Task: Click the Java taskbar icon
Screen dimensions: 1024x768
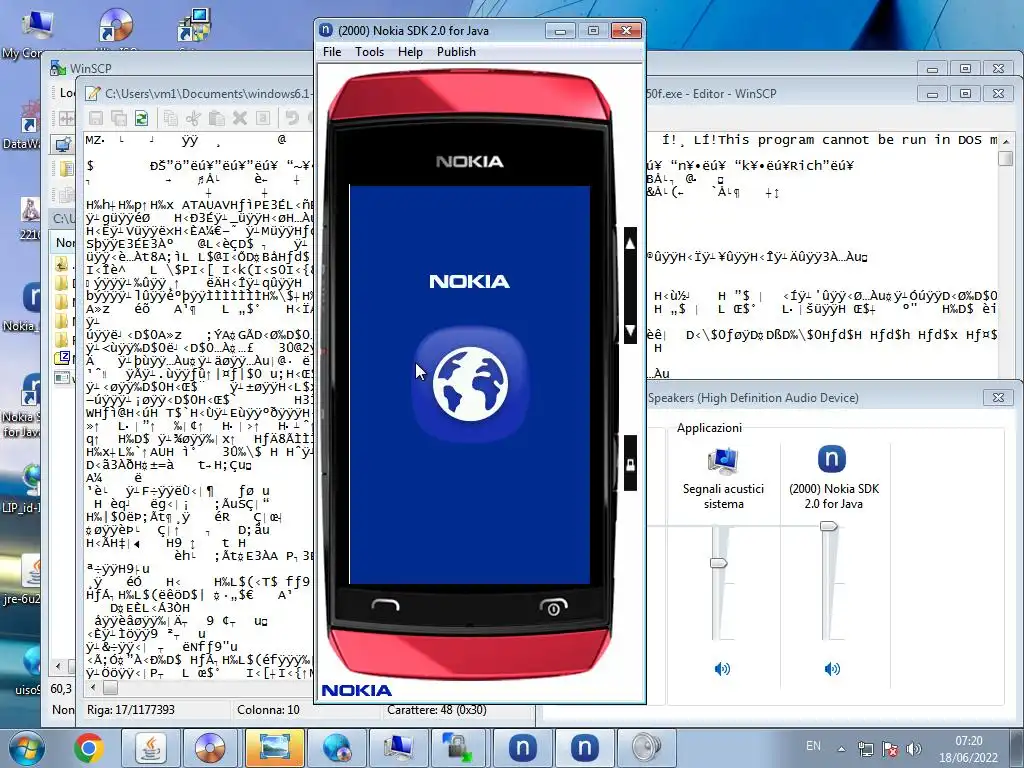Action: coord(150,748)
